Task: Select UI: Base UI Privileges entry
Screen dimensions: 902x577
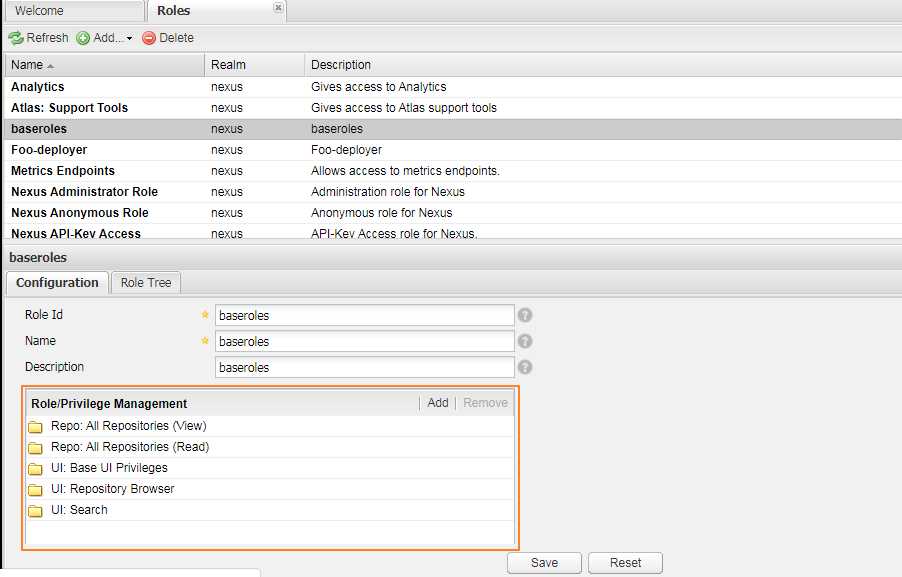Action: 270,468
